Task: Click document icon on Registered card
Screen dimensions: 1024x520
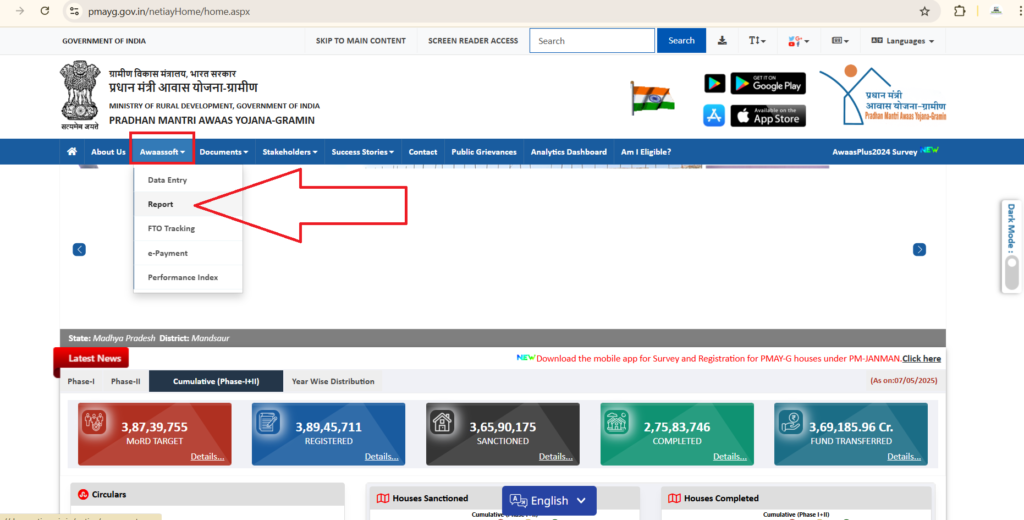Action: coord(268,422)
